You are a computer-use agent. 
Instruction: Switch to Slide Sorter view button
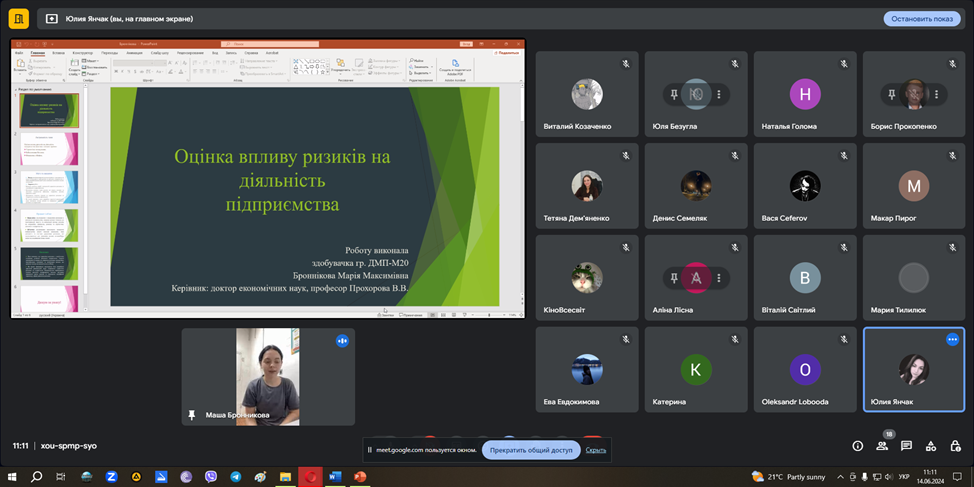[442, 315]
